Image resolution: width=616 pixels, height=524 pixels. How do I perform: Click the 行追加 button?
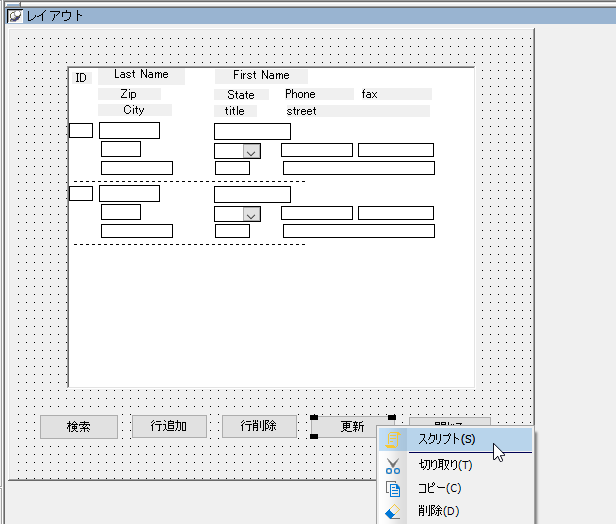(x=169, y=426)
